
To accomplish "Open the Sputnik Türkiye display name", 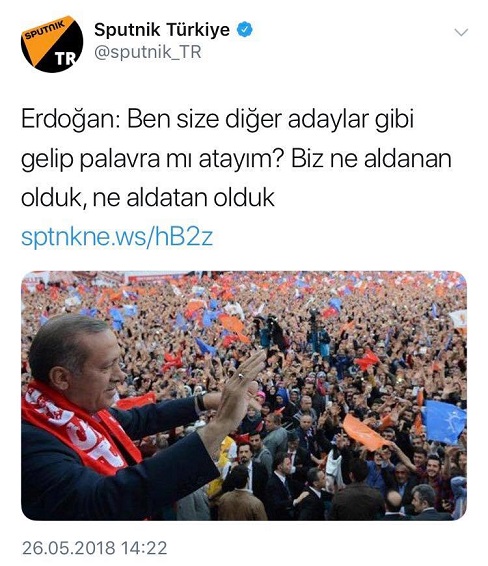I will coord(162,30).
